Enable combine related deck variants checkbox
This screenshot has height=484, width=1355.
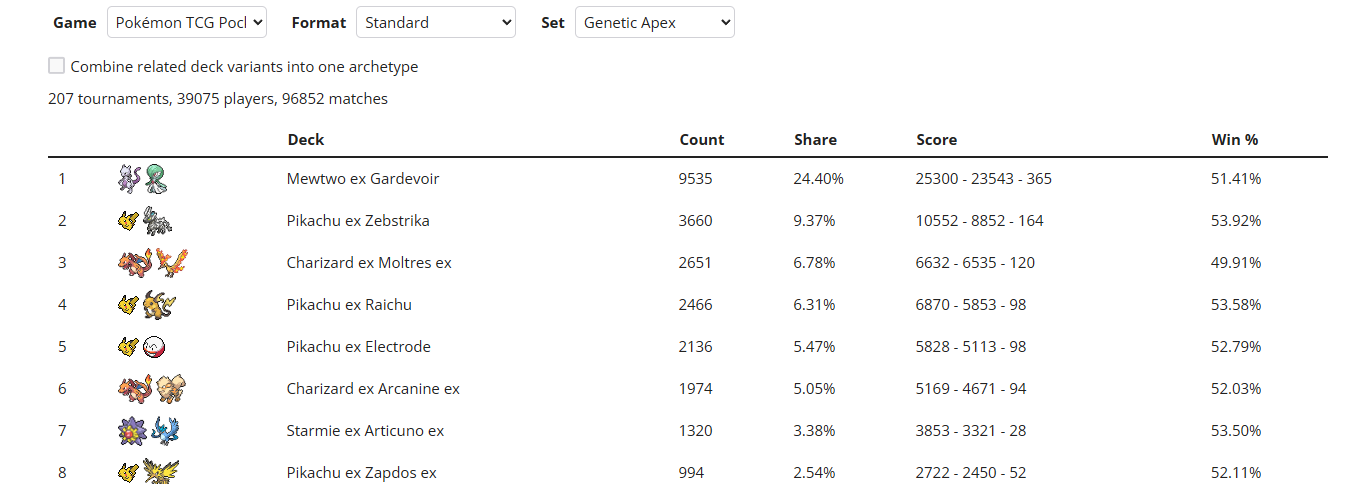[57, 66]
